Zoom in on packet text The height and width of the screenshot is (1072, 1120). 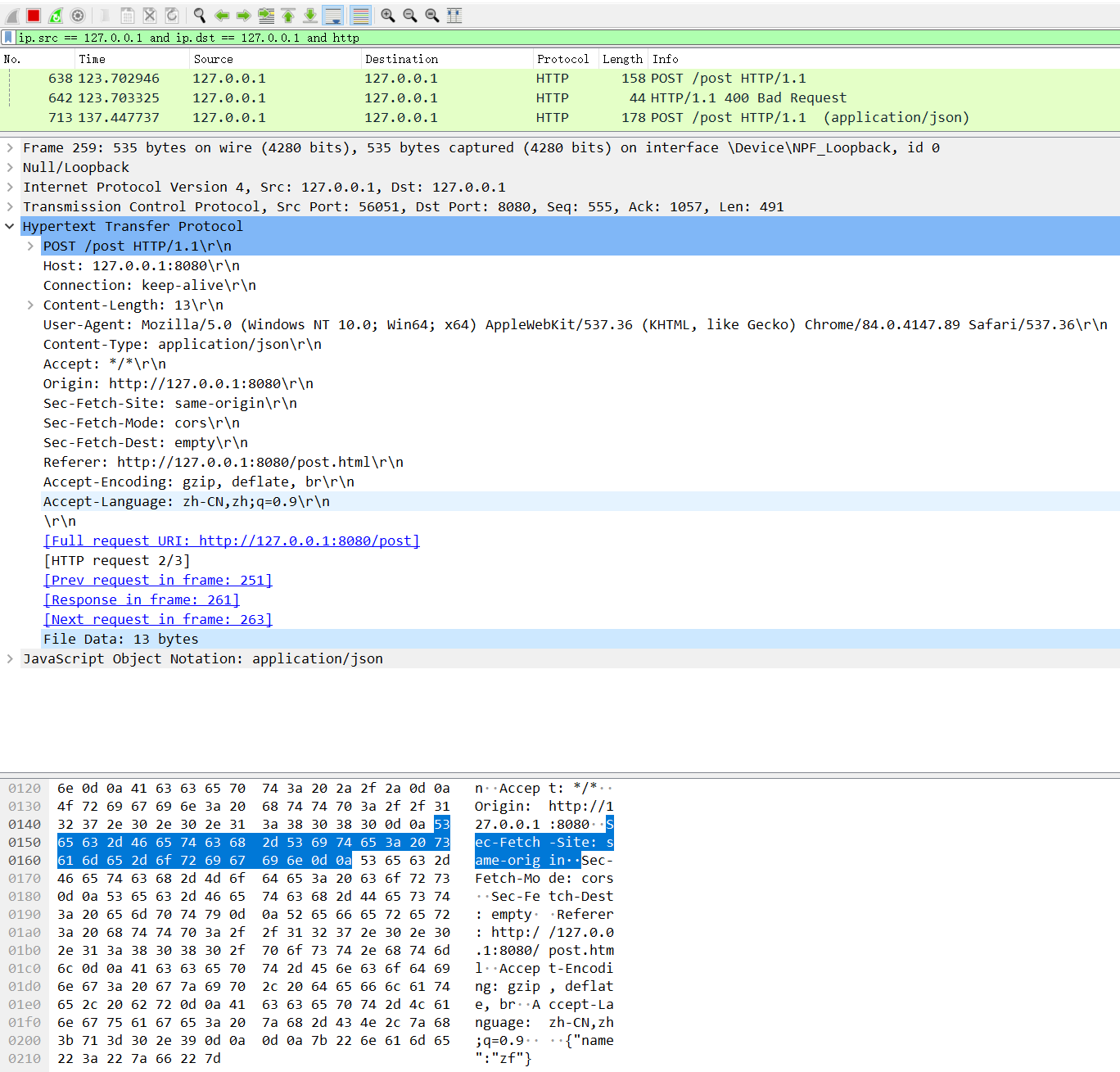[388, 16]
